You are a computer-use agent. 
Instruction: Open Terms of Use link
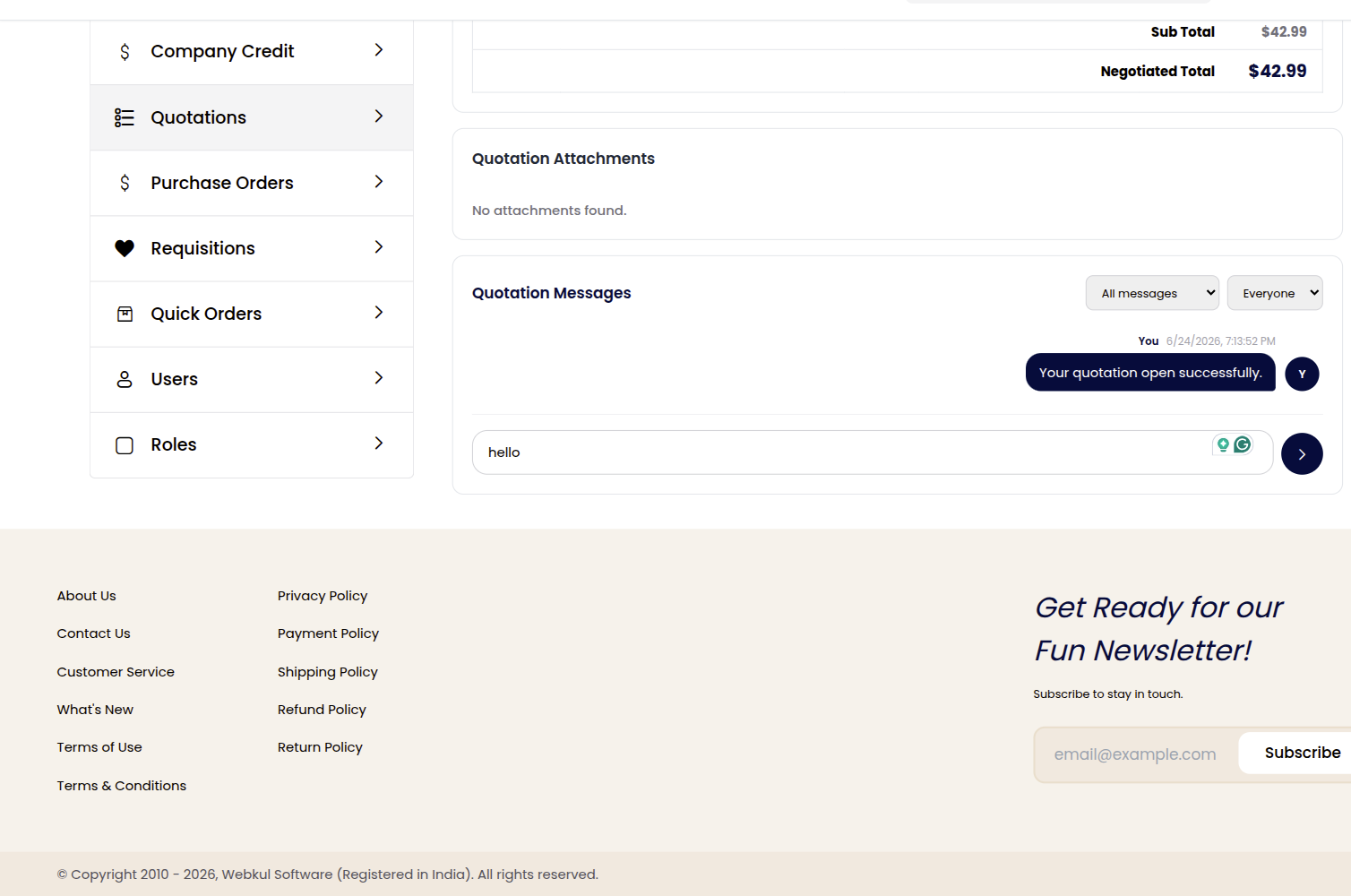point(99,747)
